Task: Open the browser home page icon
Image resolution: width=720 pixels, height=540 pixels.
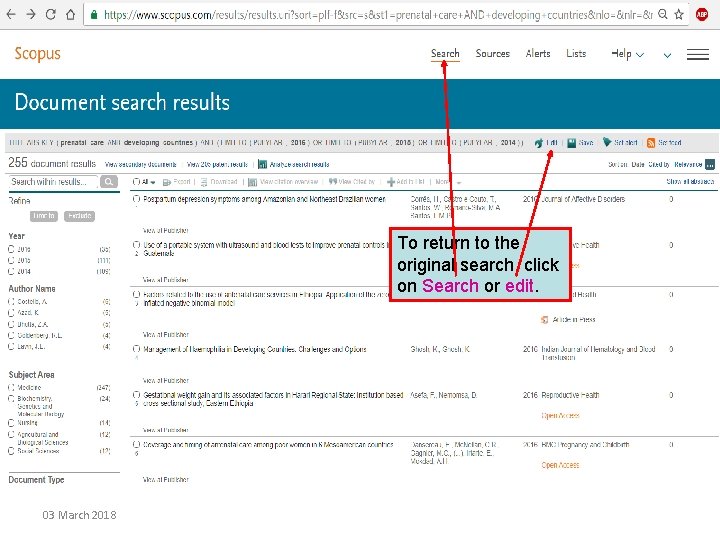Action: pyautogui.click(x=70, y=15)
